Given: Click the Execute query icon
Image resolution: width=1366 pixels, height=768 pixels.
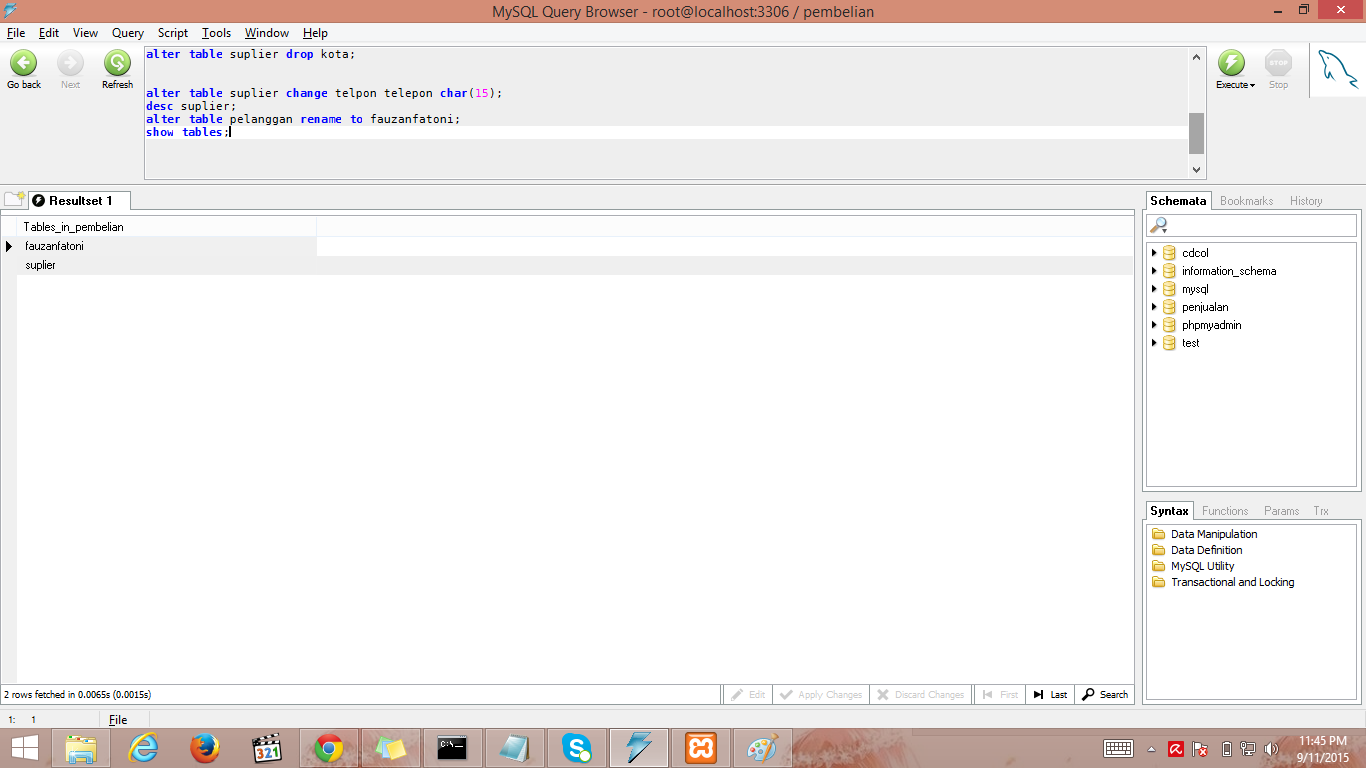Looking at the screenshot, I should pyautogui.click(x=1230, y=63).
